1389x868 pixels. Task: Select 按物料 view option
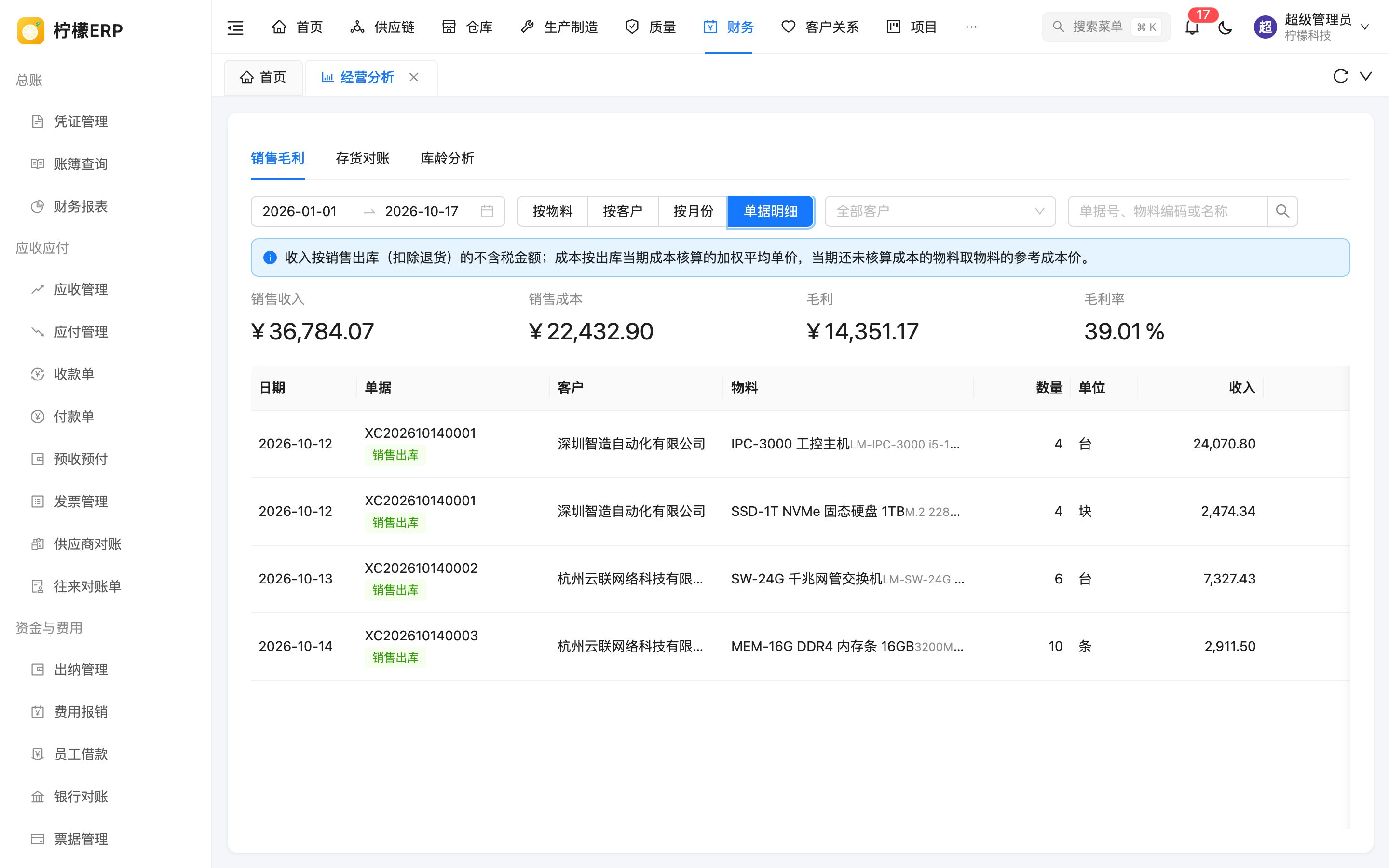click(x=553, y=211)
